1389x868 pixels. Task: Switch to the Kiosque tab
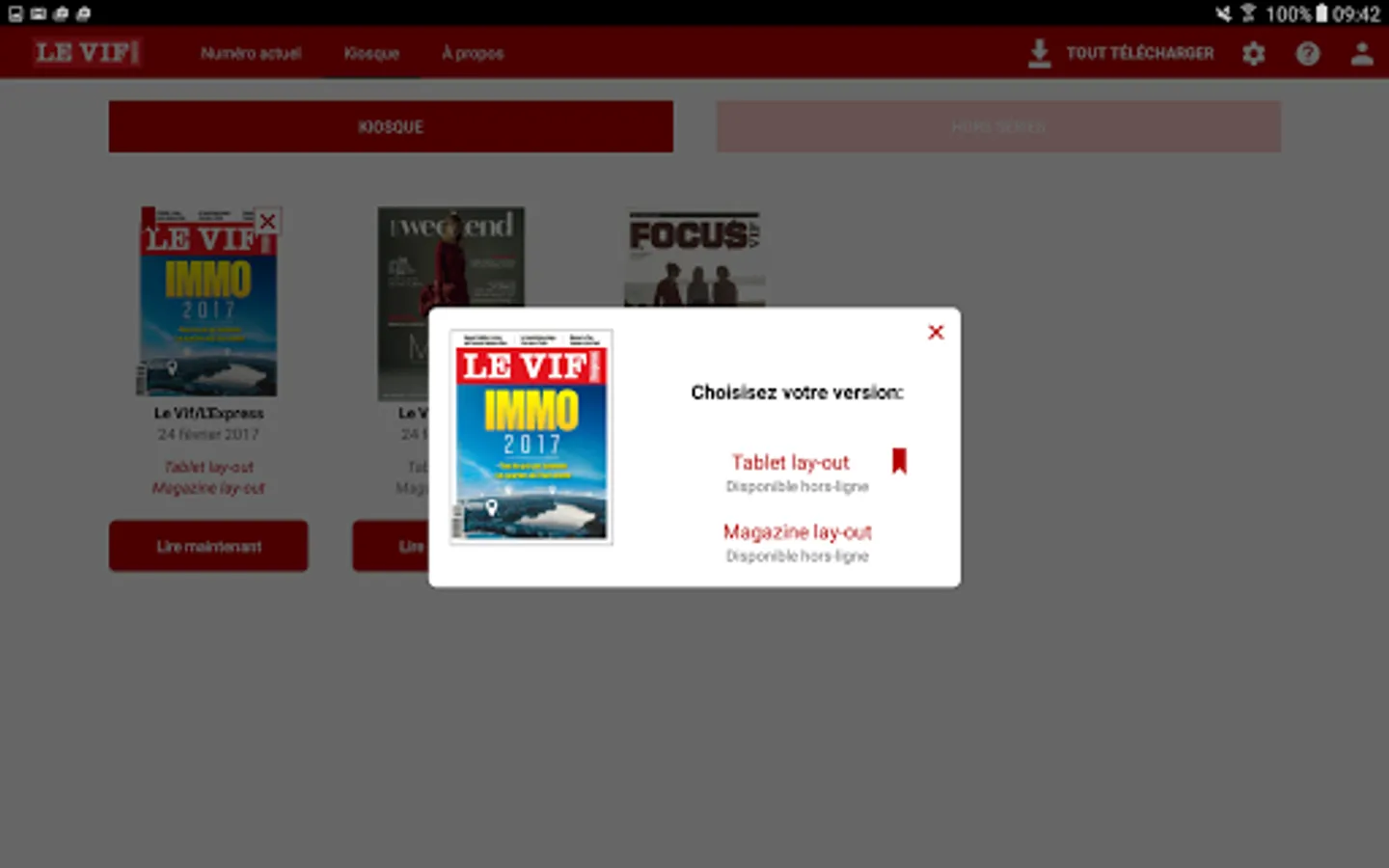[x=371, y=53]
